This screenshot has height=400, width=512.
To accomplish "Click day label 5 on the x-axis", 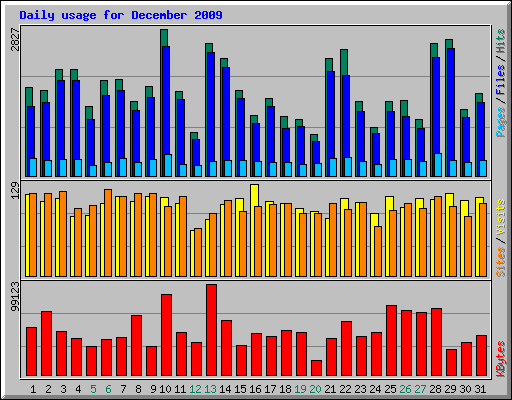I will (93, 389).
